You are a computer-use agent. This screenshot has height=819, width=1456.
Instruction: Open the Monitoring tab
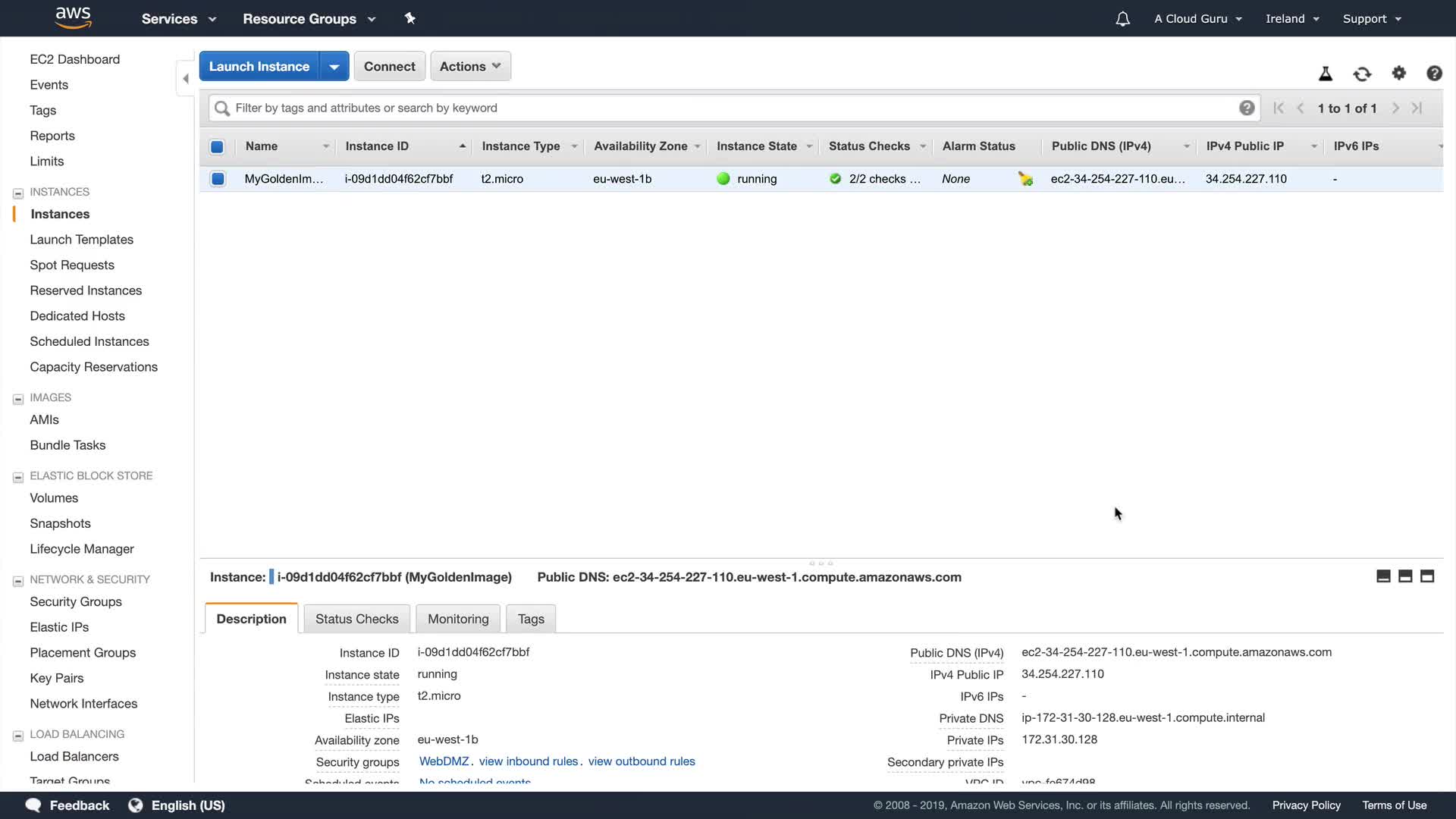458,619
